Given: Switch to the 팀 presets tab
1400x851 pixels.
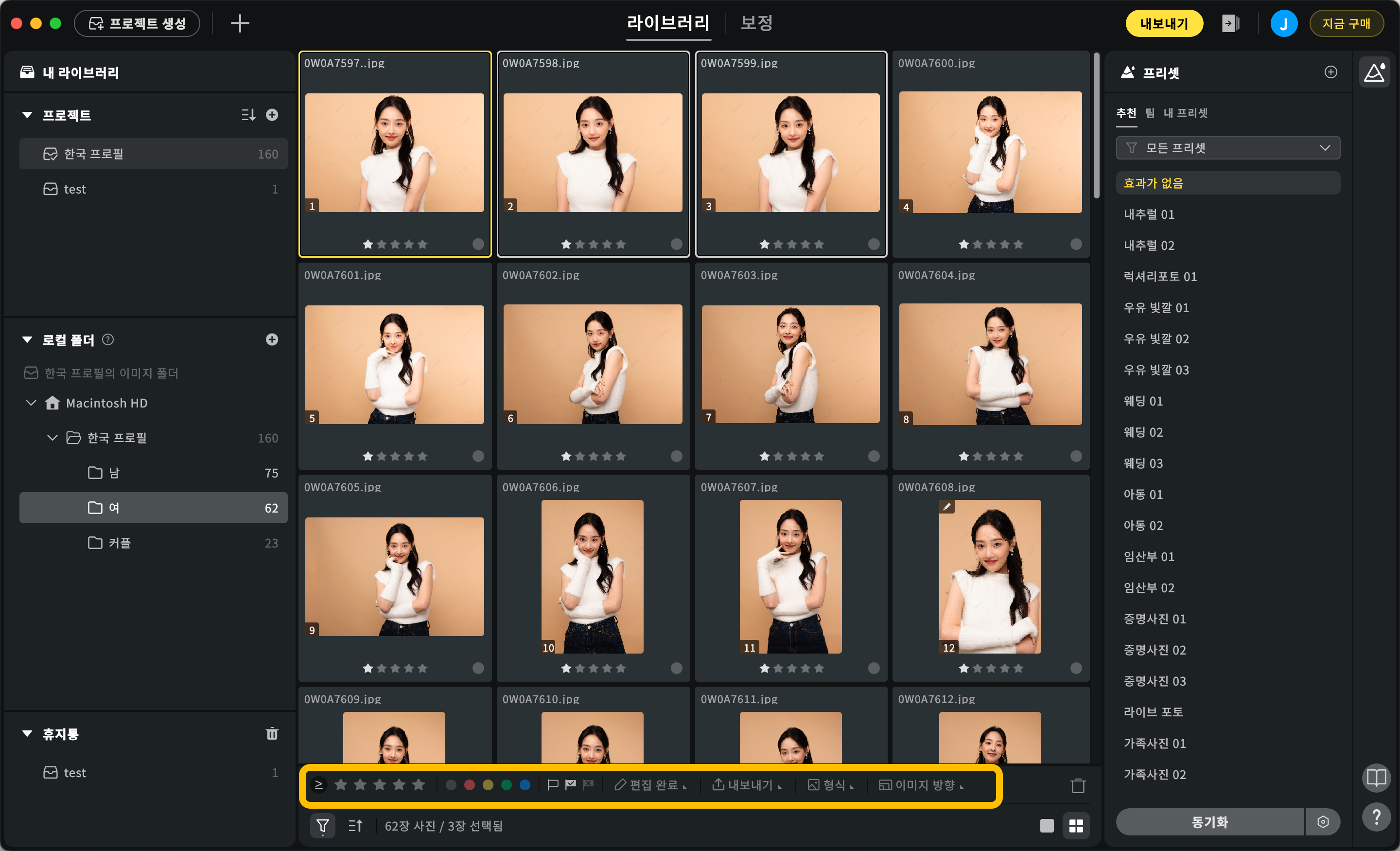Looking at the screenshot, I should pyautogui.click(x=1150, y=112).
